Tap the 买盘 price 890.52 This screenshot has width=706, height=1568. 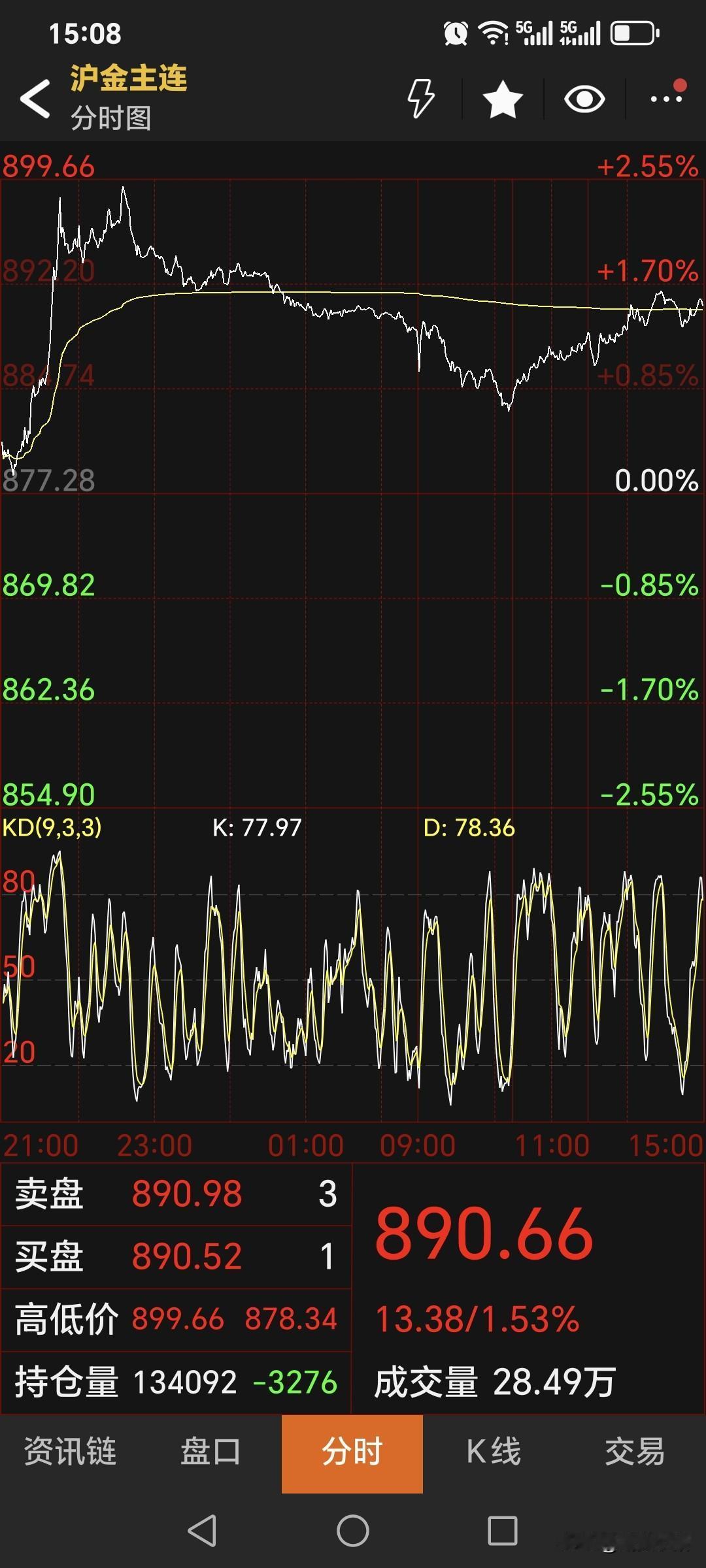click(x=187, y=1256)
